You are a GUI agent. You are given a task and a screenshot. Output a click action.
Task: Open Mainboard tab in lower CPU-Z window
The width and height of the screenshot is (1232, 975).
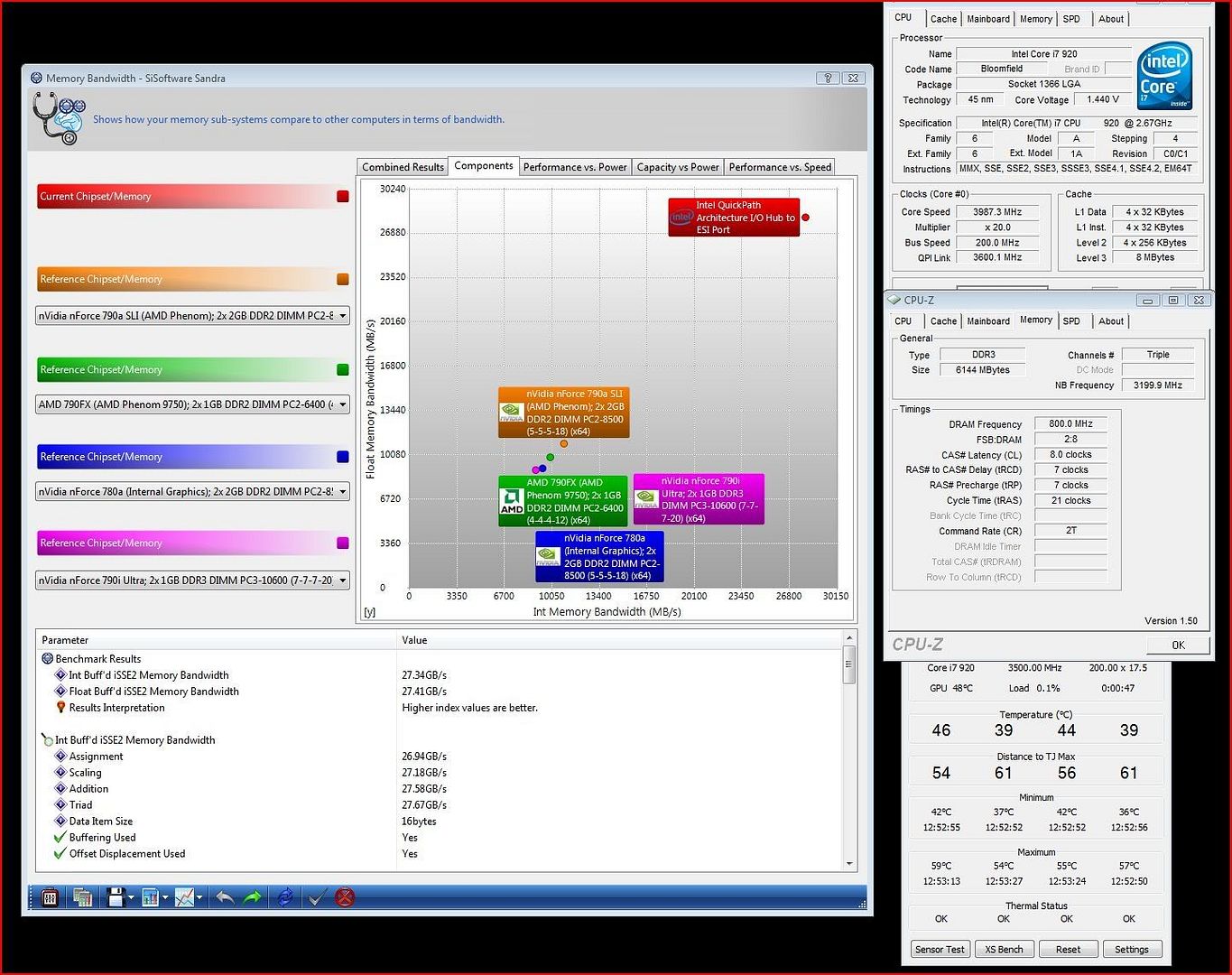[x=988, y=321]
